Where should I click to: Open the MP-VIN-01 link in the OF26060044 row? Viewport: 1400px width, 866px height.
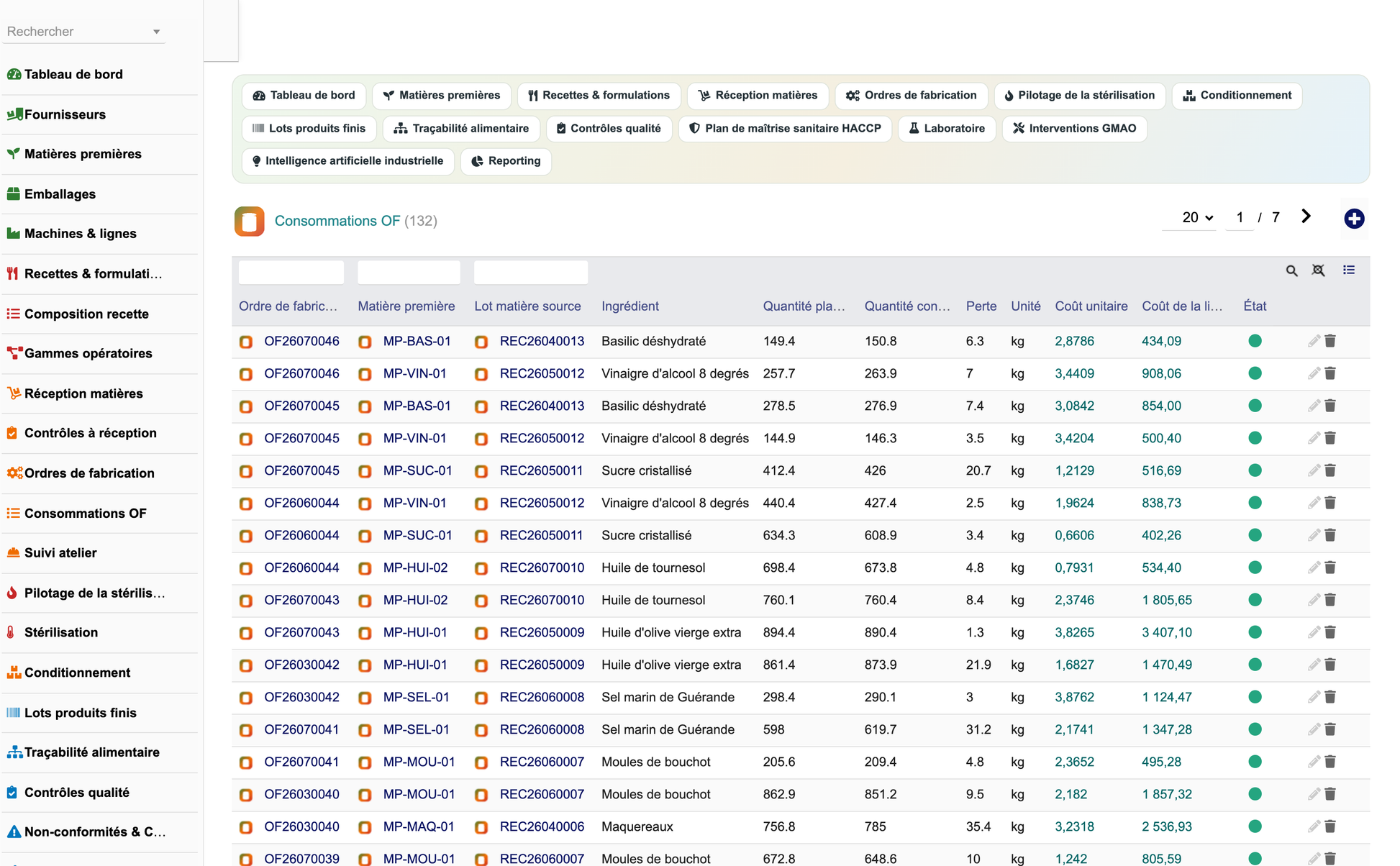414,503
